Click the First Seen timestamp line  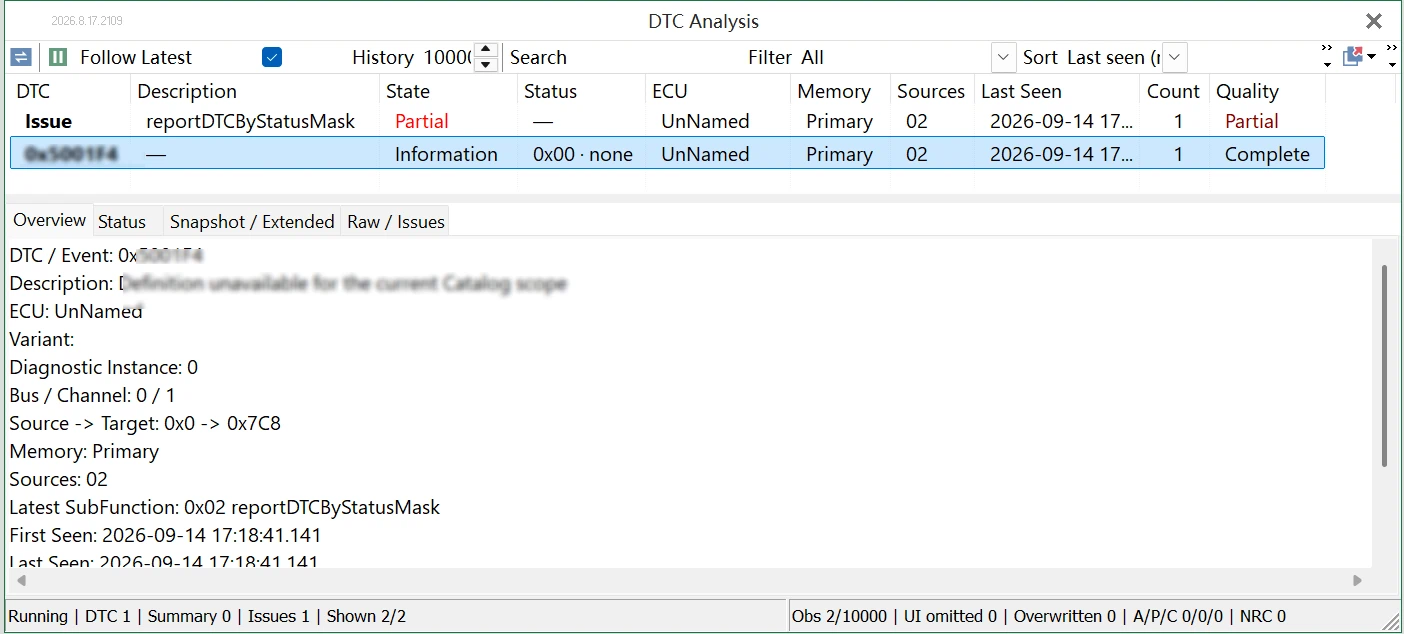166,535
